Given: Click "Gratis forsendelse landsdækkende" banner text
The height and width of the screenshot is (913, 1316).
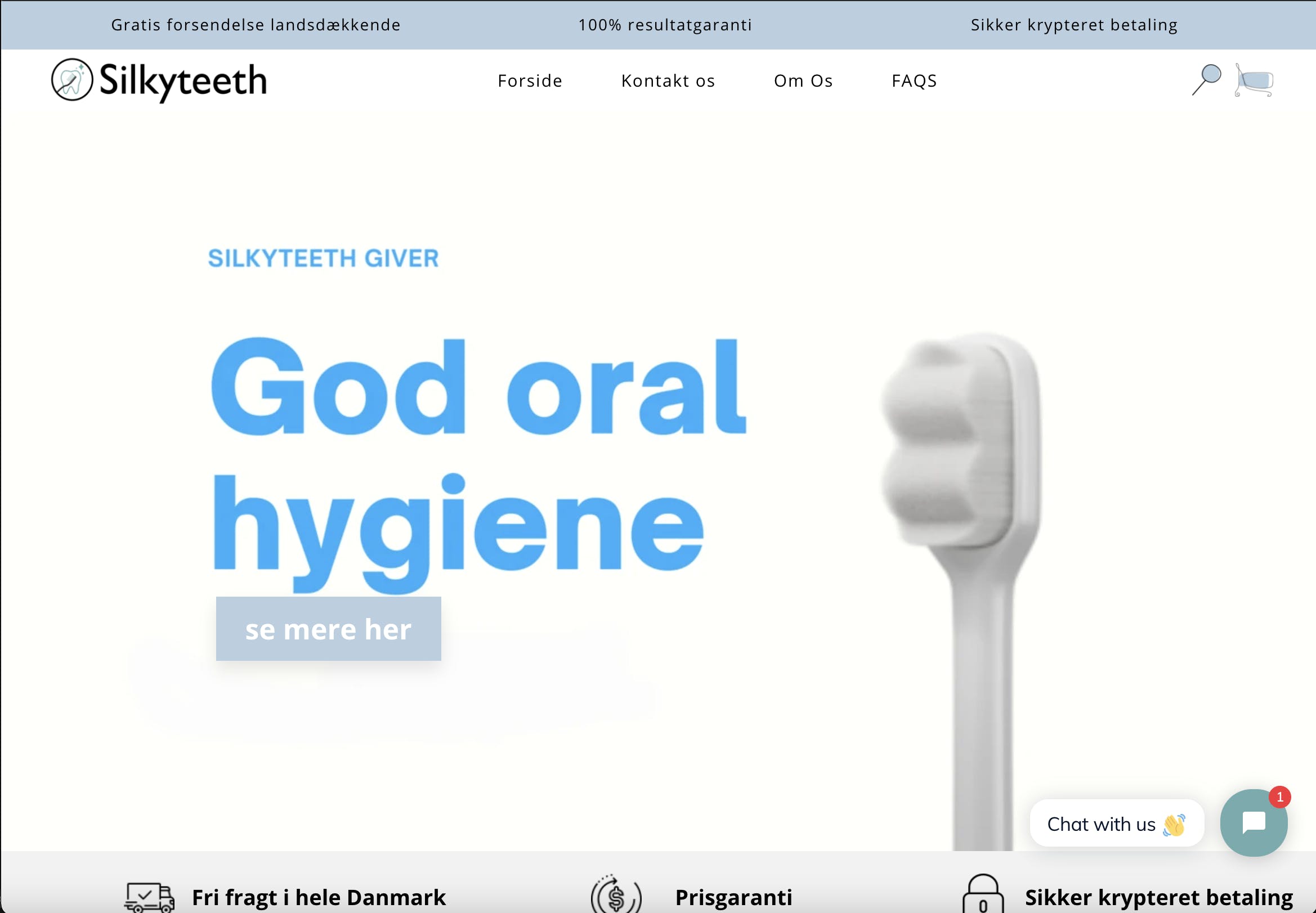Looking at the screenshot, I should (x=256, y=25).
